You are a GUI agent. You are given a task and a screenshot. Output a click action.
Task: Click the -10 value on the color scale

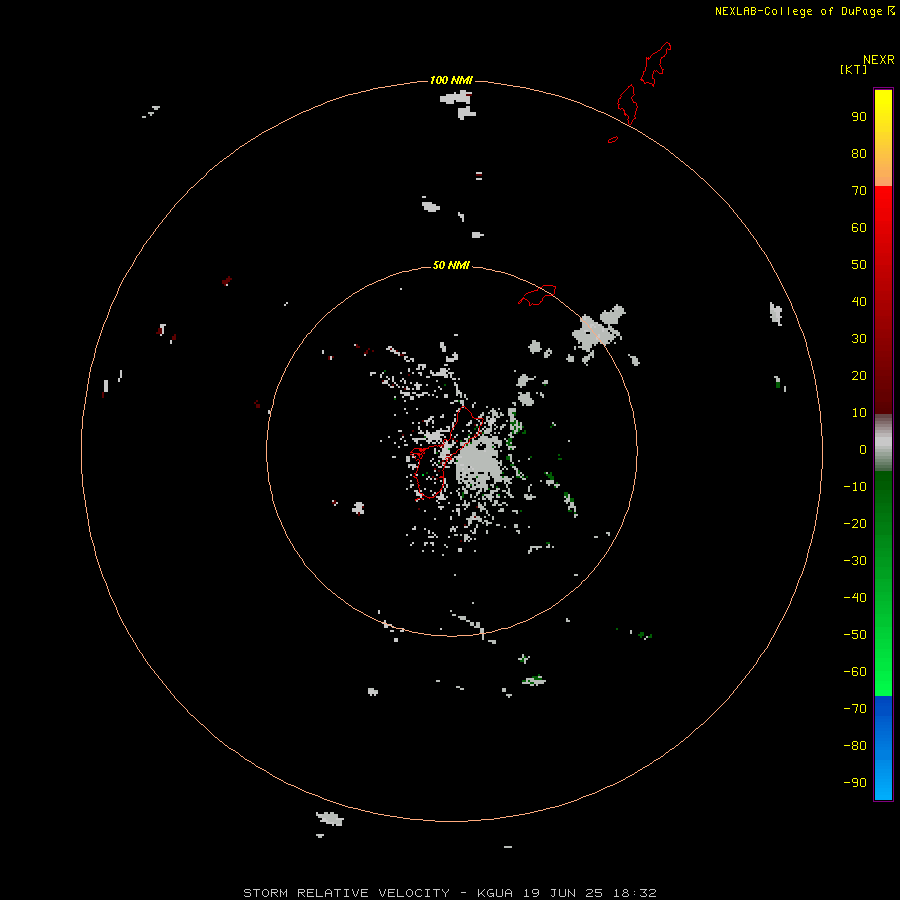(x=855, y=487)
